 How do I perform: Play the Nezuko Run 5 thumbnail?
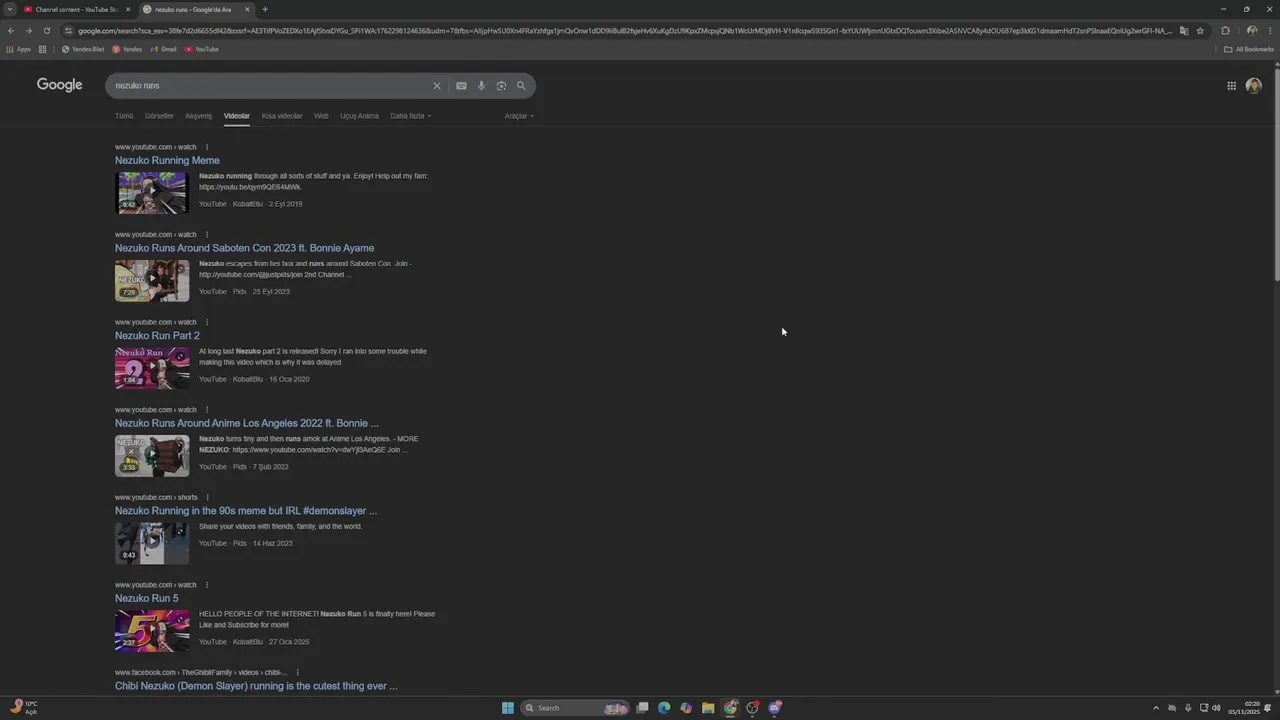point(152,631)
